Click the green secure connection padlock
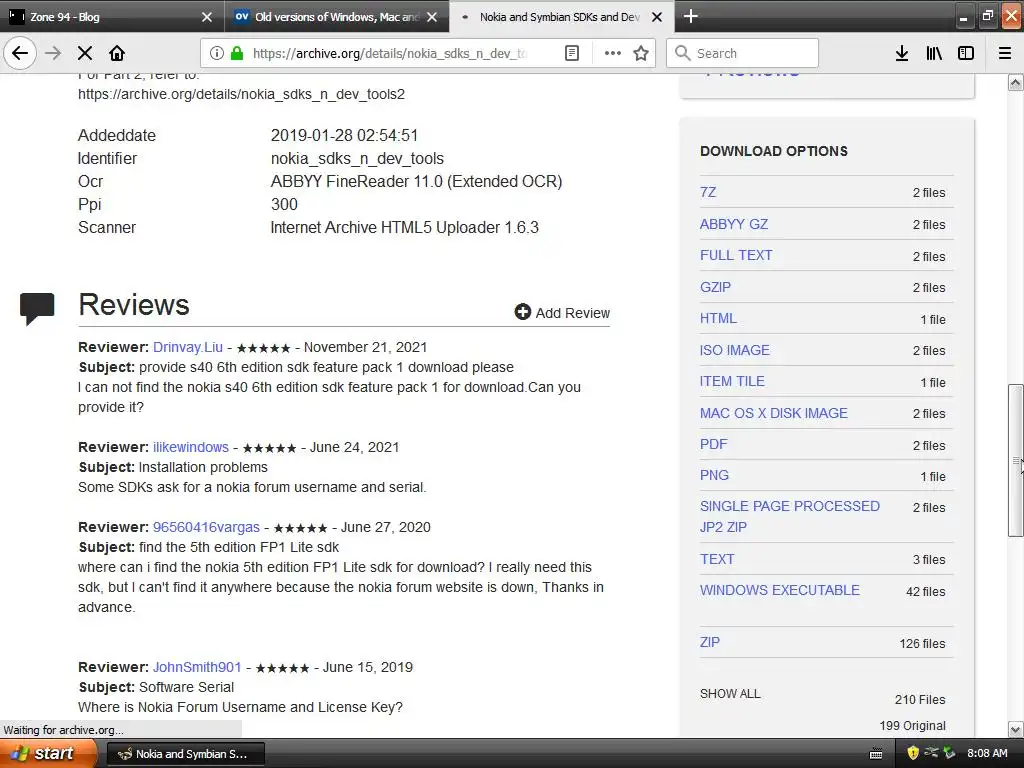 tap(237, 53)
